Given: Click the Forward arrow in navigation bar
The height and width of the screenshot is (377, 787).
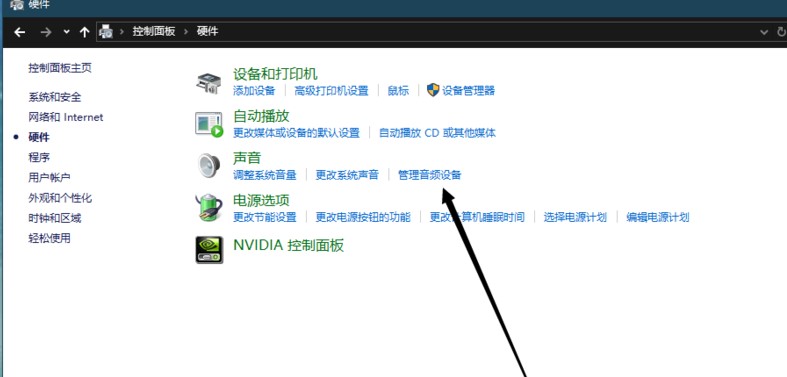Looking at the screenshot, I should click(46, 32).
